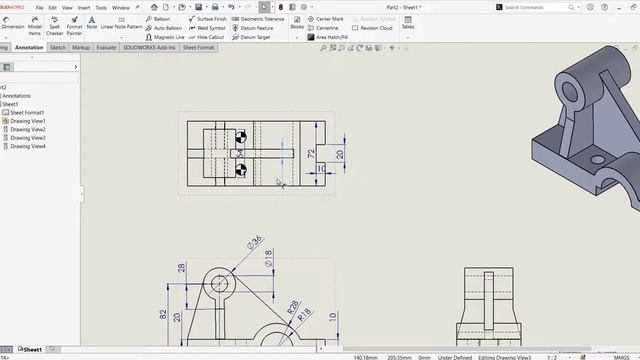Screen dimensions: 640x360
Task: Open the Edit menu
Action: 53,7
